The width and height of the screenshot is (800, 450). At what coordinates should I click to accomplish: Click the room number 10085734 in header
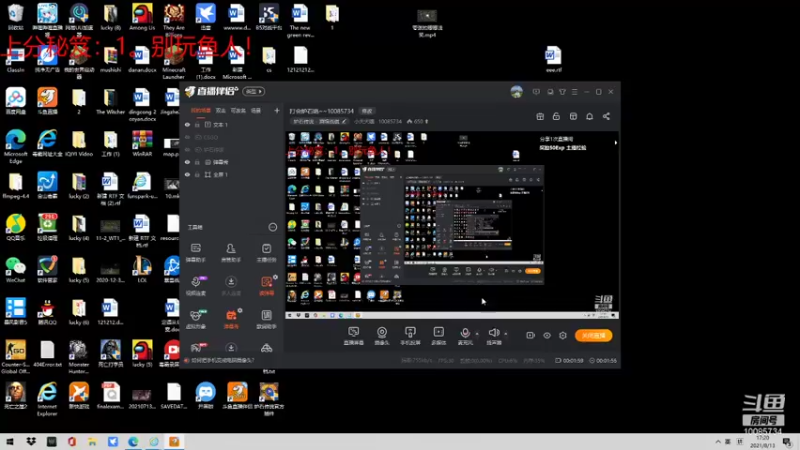click(390, 121)
